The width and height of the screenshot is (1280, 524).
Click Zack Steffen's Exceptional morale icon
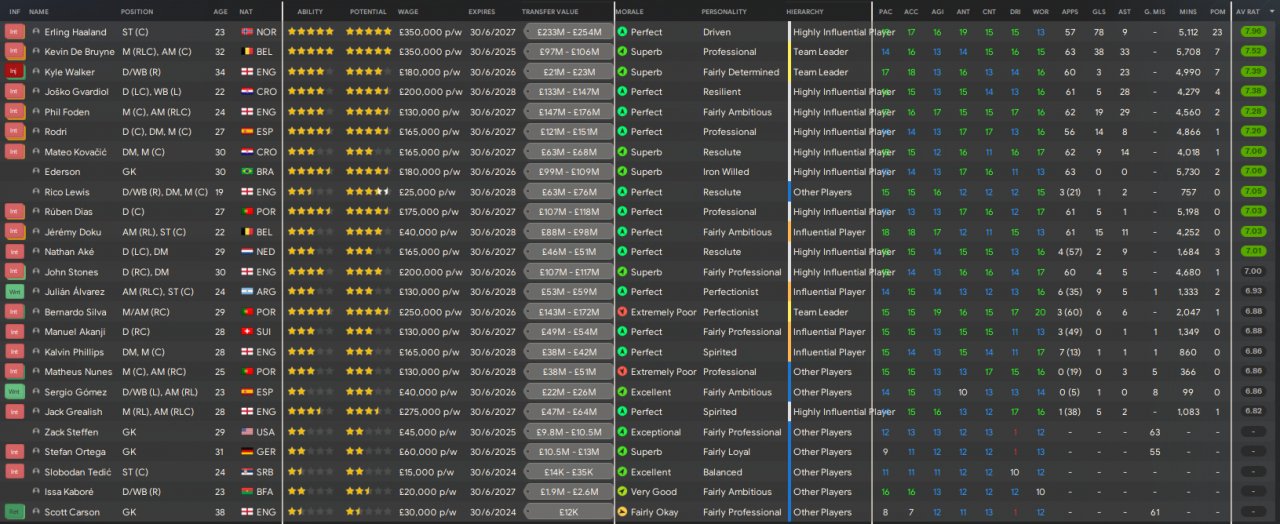point(622,432)
